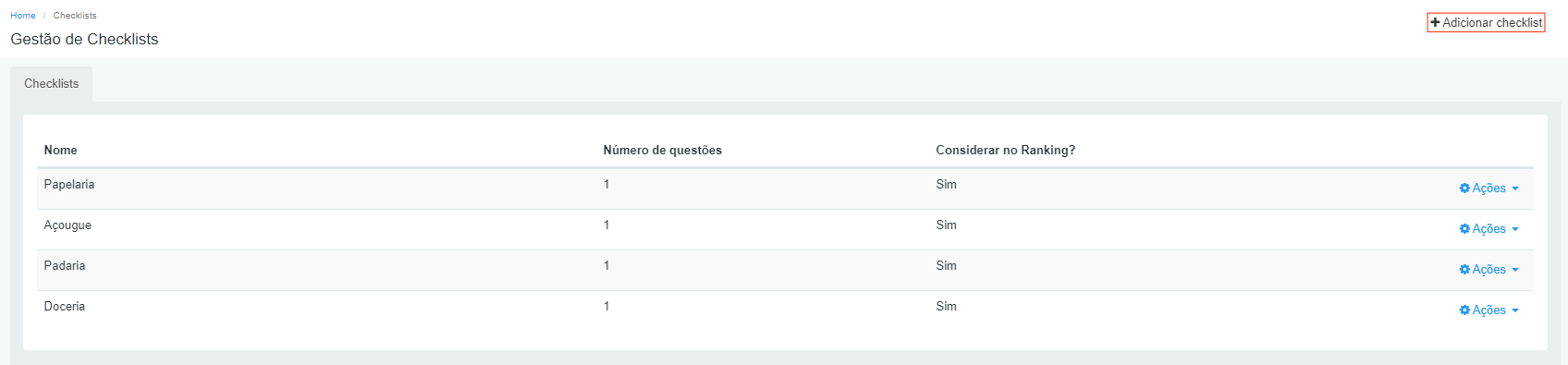Click the gear icon in Açougue row
The image size is (1568, 365).
coord(1464,229)
